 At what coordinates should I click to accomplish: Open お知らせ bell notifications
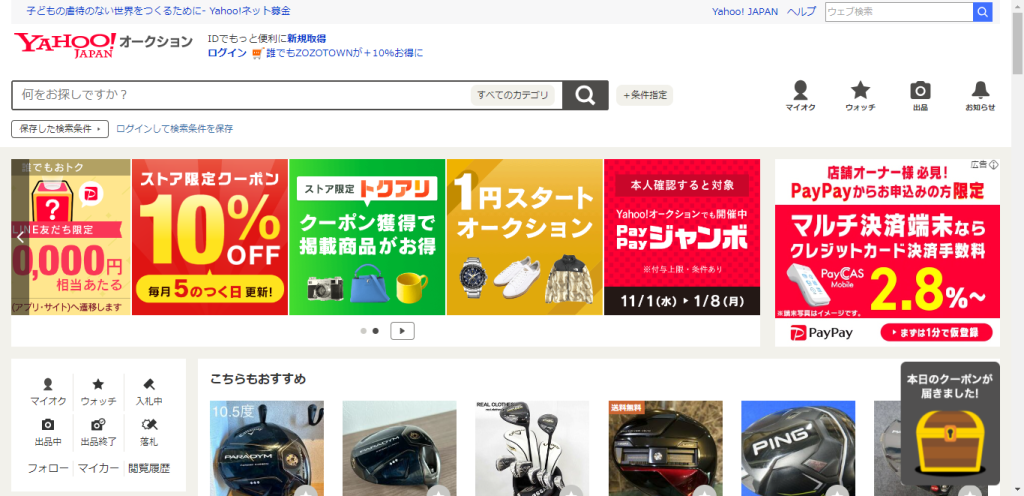[x=980, y=95]
